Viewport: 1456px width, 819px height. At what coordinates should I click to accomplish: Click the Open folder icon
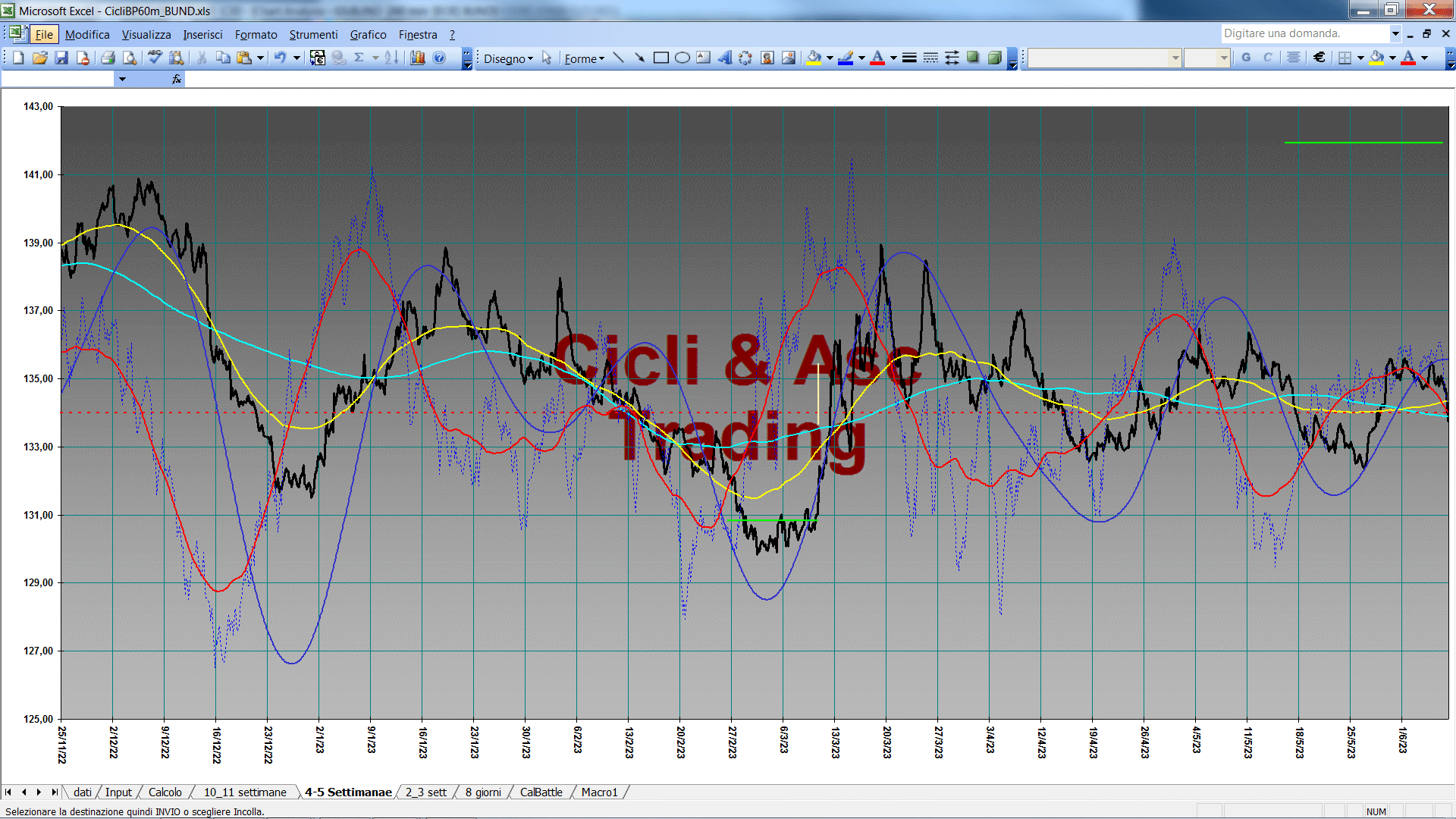coord(40,58)
